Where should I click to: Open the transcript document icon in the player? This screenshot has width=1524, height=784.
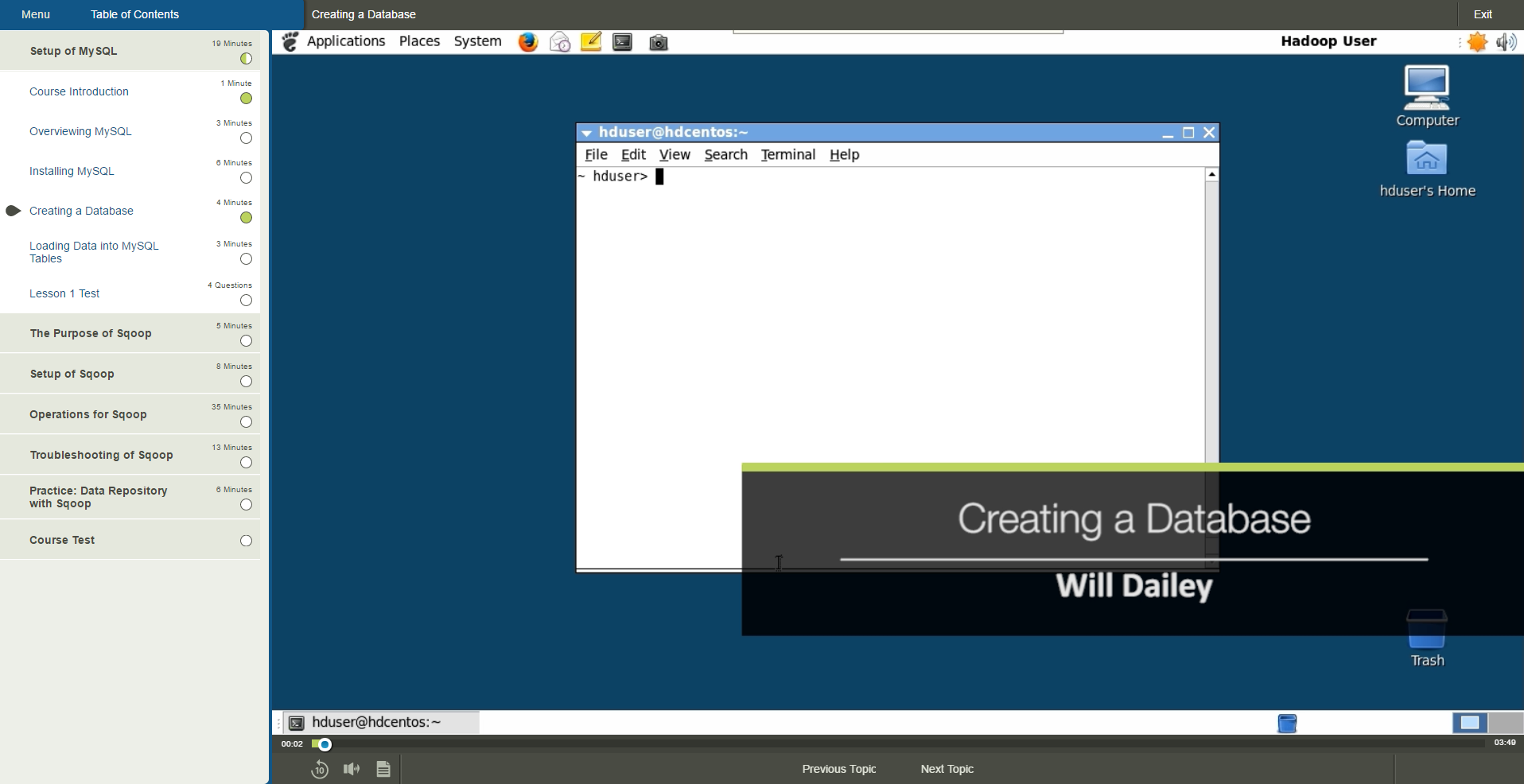click(383, 769)
